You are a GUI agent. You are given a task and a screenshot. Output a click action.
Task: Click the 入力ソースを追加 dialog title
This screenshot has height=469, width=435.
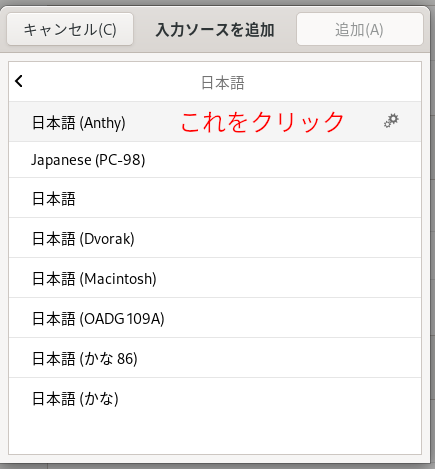[x=215, y=30]
